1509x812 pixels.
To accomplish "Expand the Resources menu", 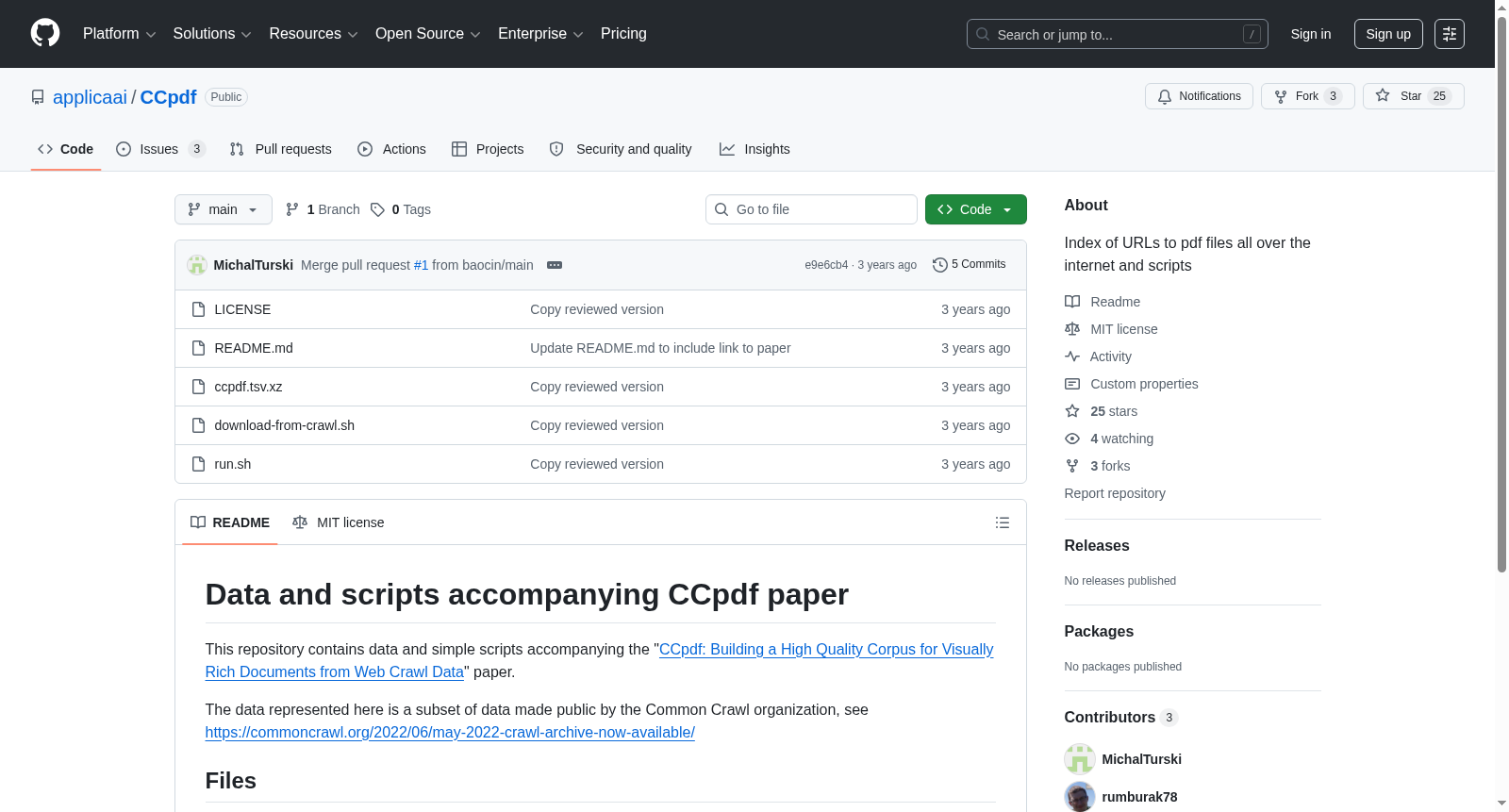I will pyautogui.click(x=313, y=34).
